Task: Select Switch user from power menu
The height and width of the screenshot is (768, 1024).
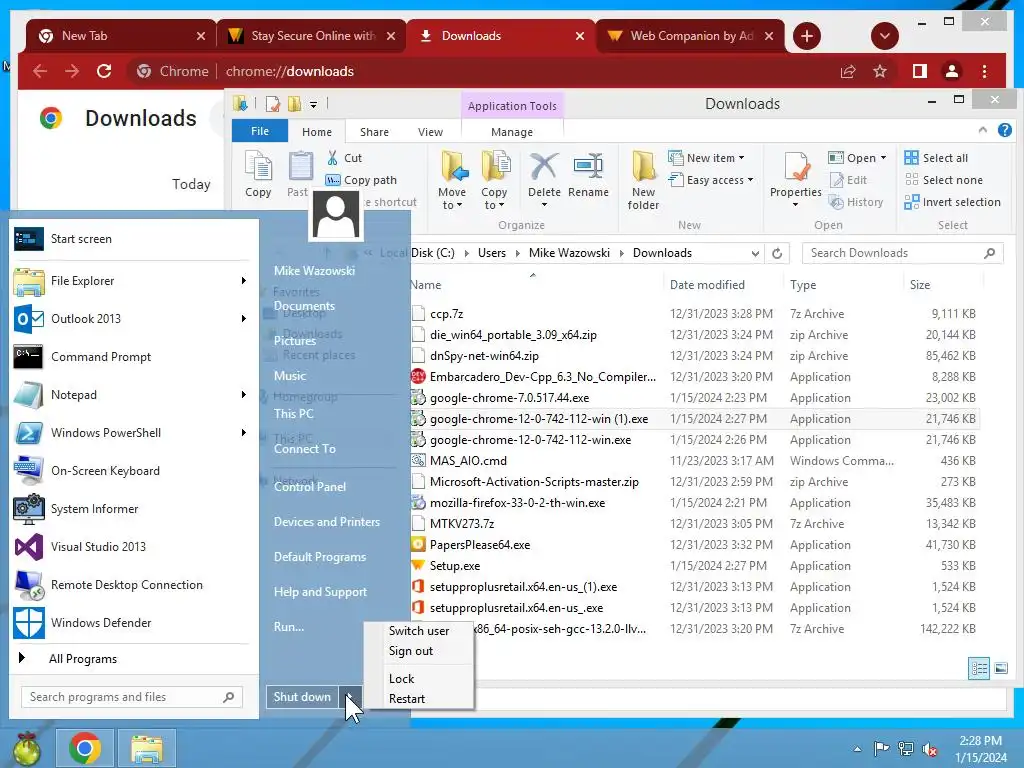Action: click(x=419, y=630)
